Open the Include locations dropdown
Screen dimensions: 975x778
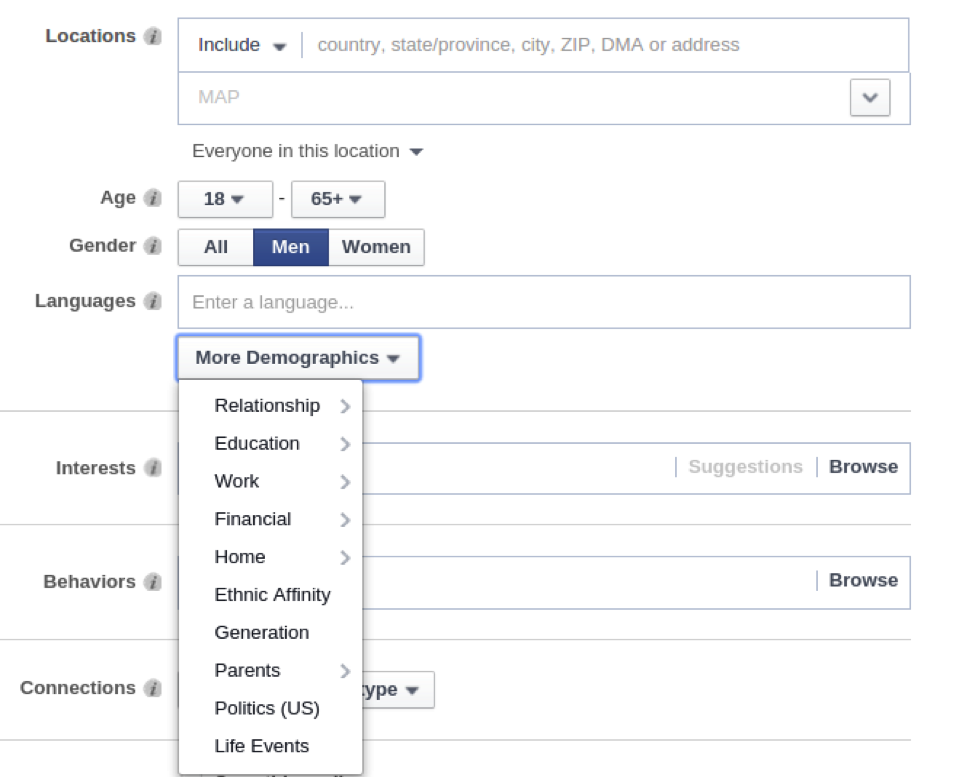[239, 44]
